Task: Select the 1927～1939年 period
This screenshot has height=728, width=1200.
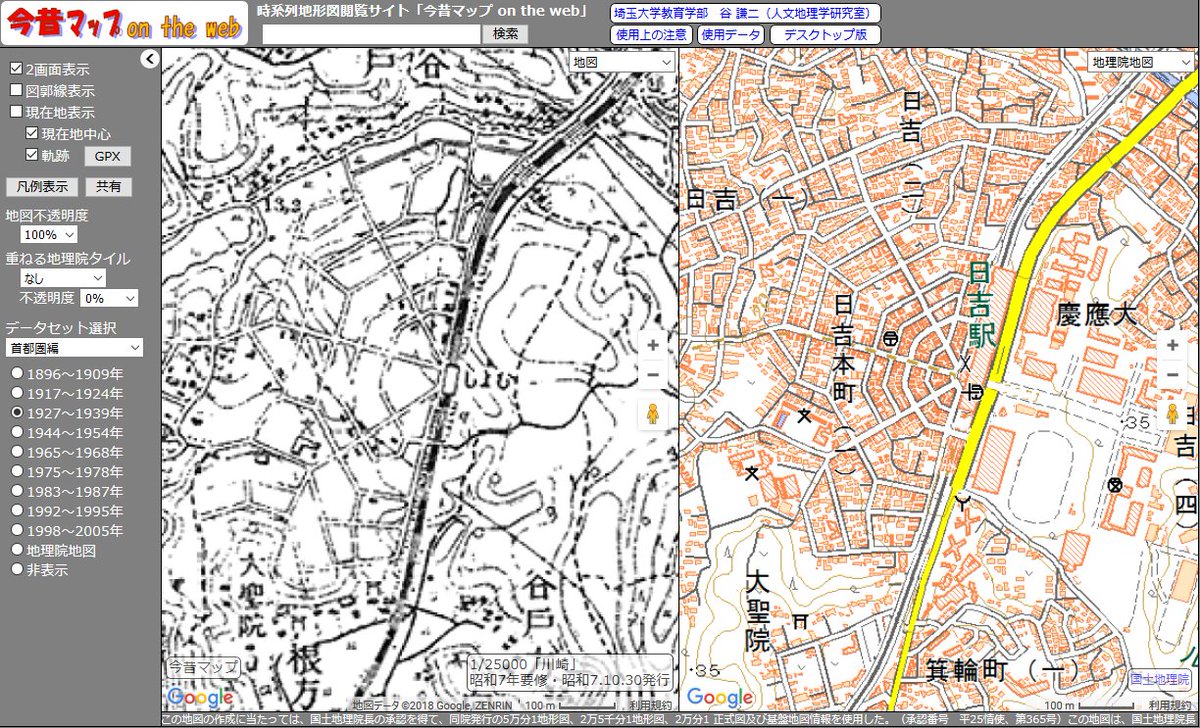Action: click(17, 413)
